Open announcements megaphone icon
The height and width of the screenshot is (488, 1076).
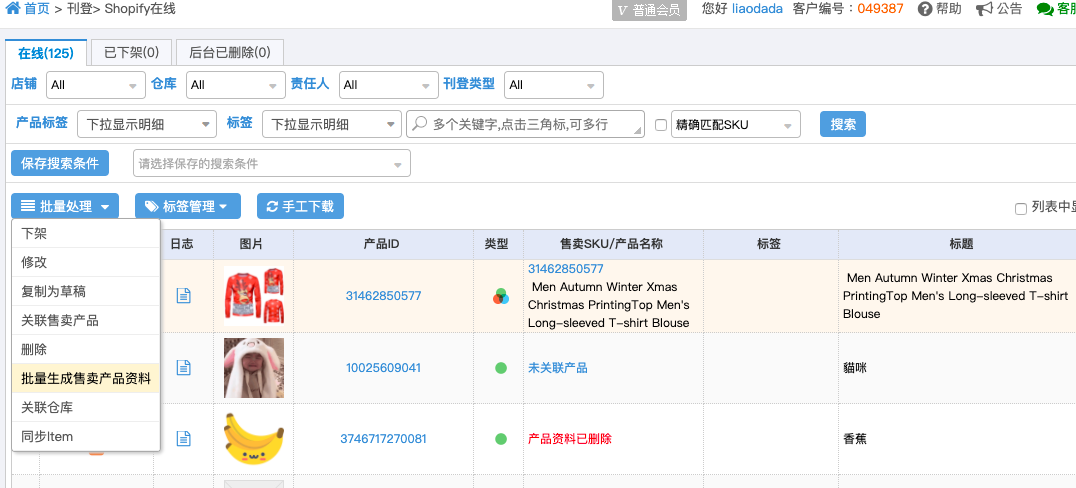tap(984, 9)
